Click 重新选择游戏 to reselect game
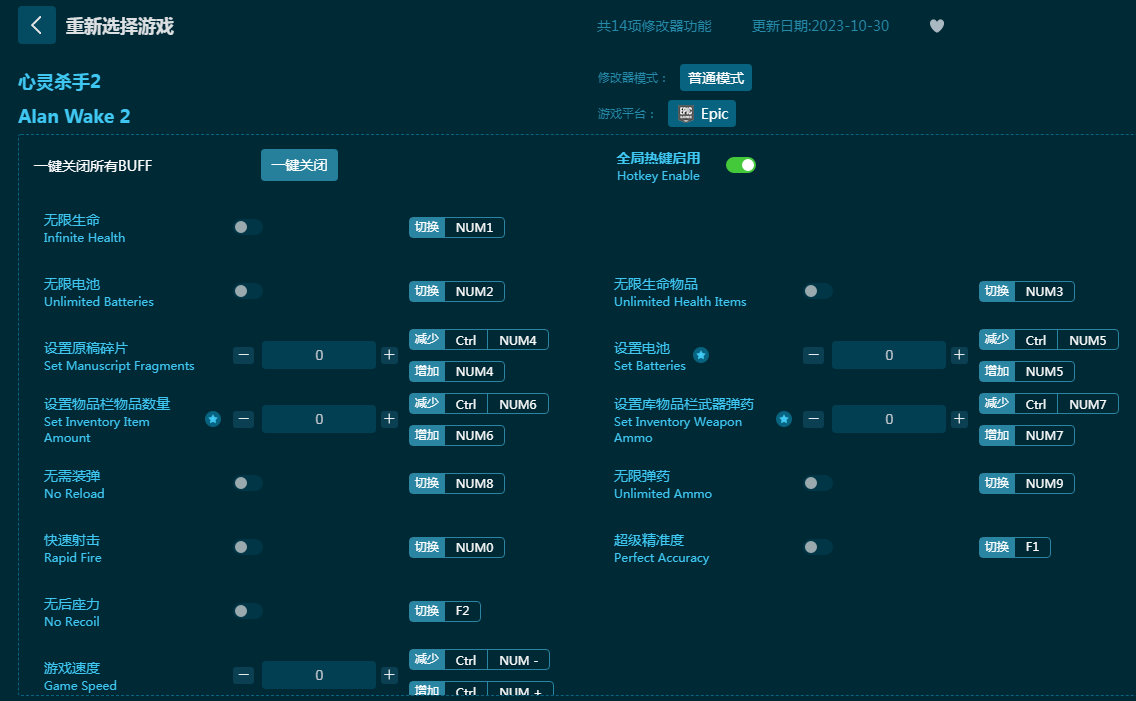Image resolution: width=1136 pixels, height=701 pixels. (x=120, y=26)
